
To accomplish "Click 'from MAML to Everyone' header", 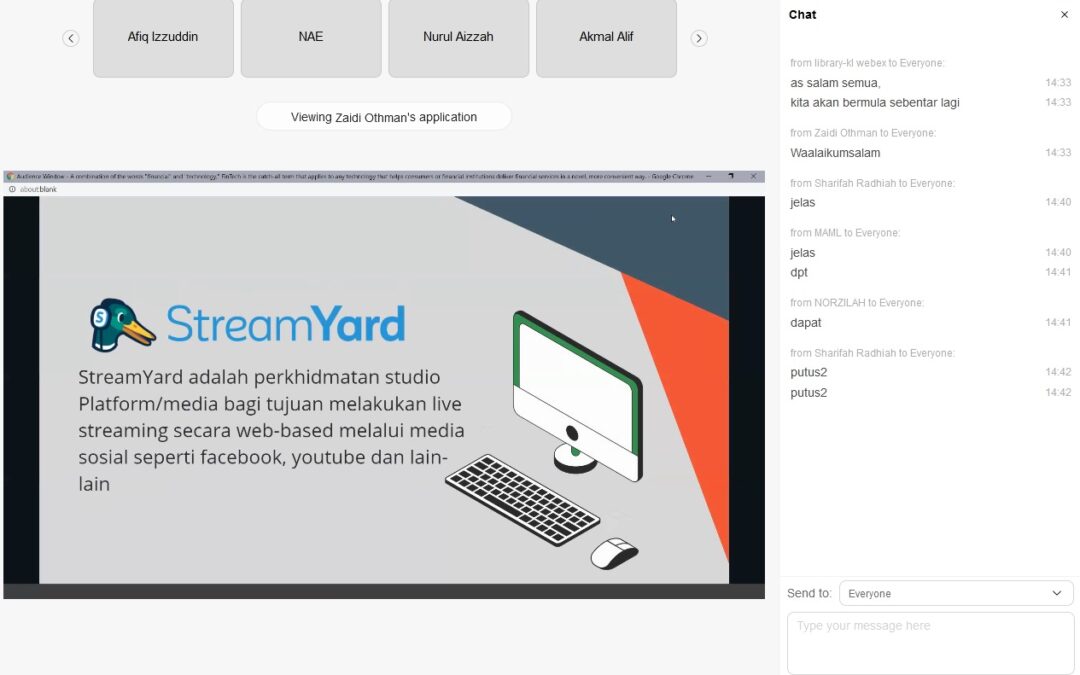I will (x=845, y=233).
